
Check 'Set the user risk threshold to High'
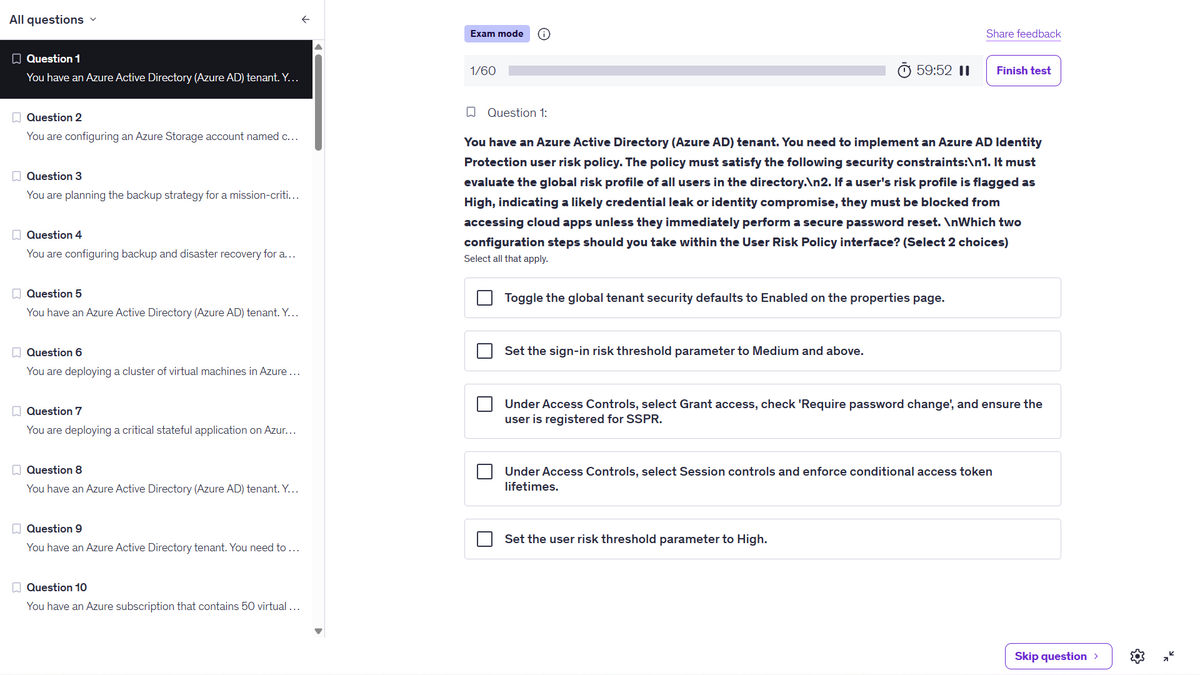coord(485,539)
